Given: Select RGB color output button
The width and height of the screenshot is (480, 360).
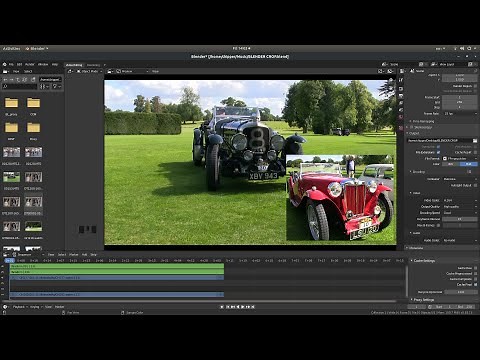Looking at the screenshot, I should (x=468, y=164).
